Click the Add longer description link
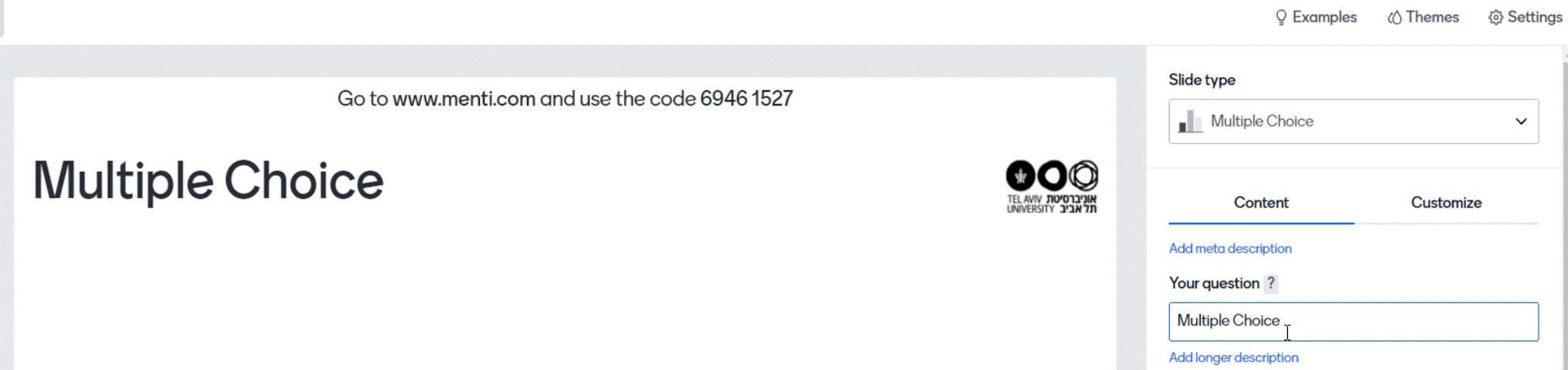The height and width of the screenshot is (370, 1568). coord(1233,358)
